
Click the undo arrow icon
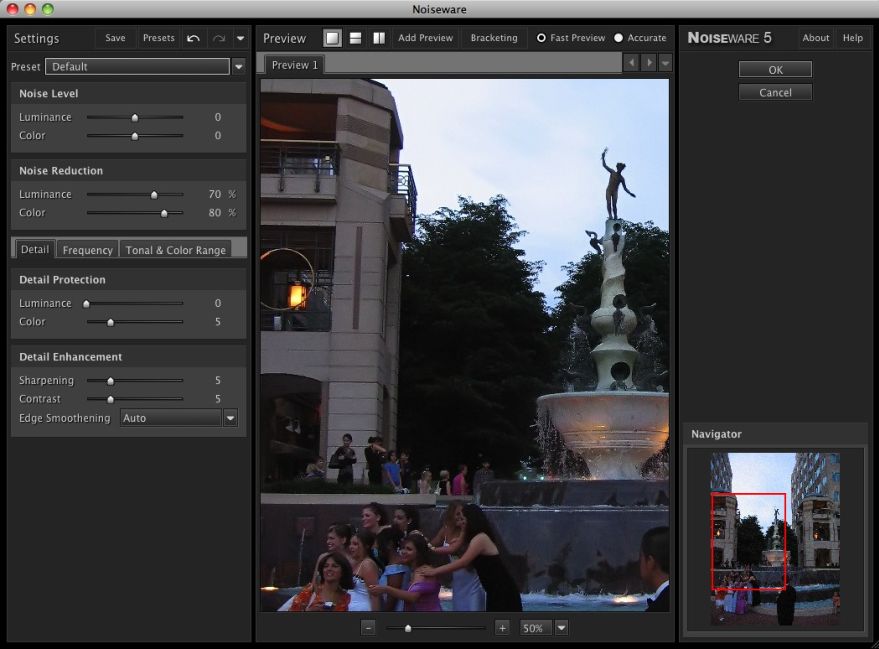click(x=193, y=38)
